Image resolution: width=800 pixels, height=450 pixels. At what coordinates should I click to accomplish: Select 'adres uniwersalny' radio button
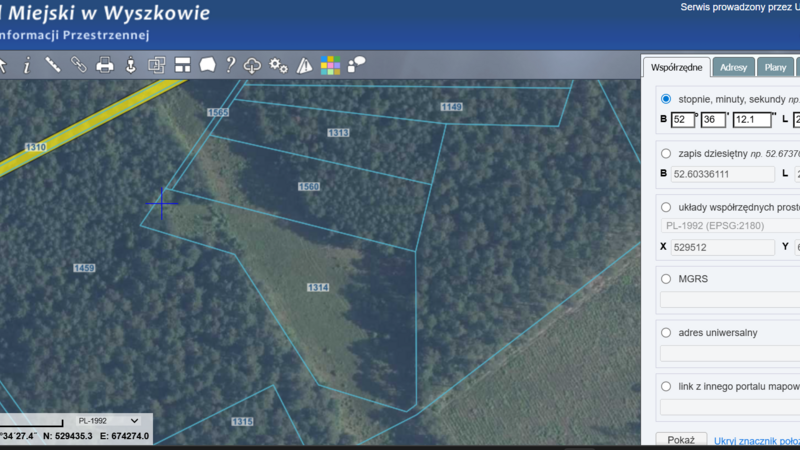pos(666,332)
